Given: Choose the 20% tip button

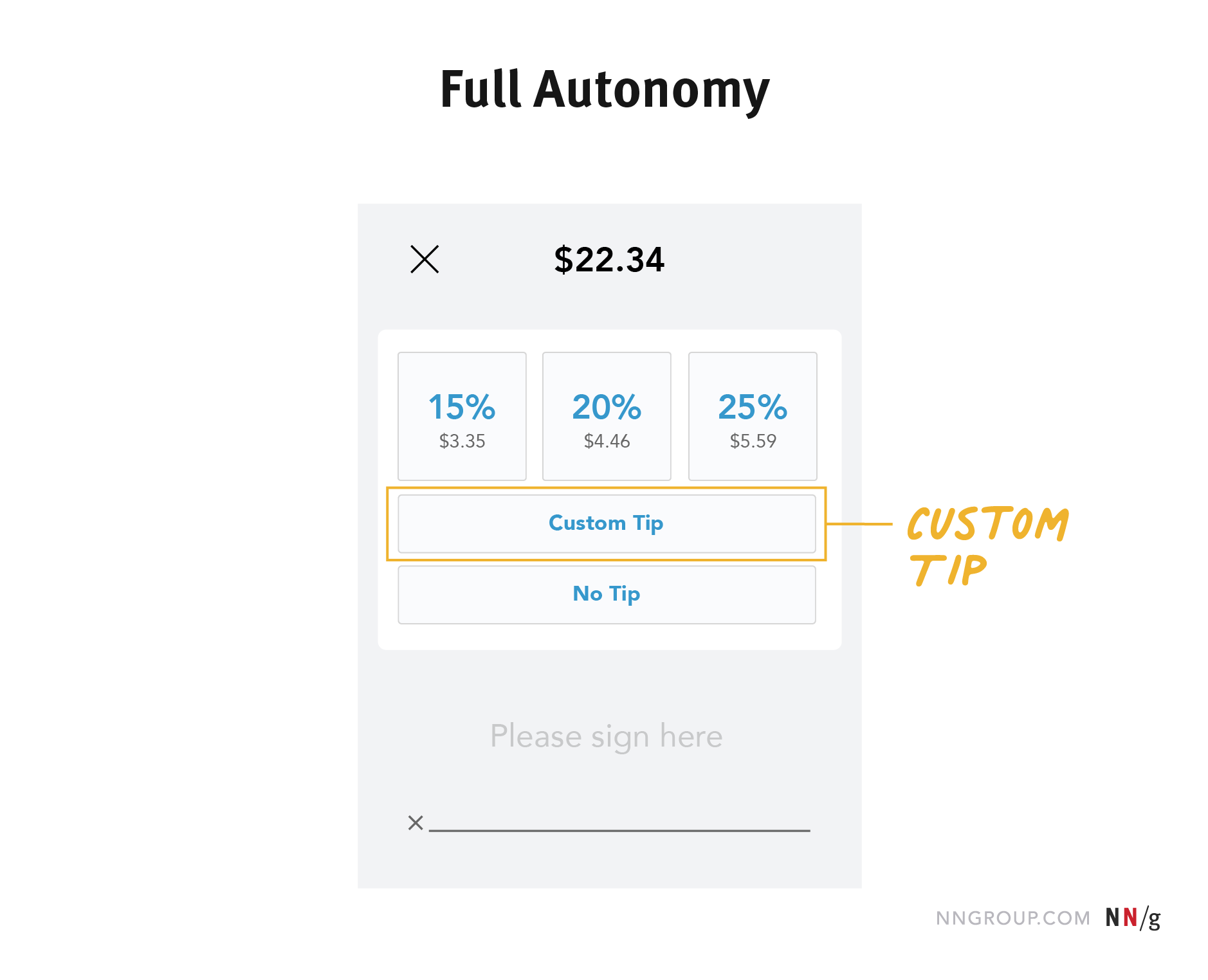Looking at the screenshot, I should [x=607, y=408].
